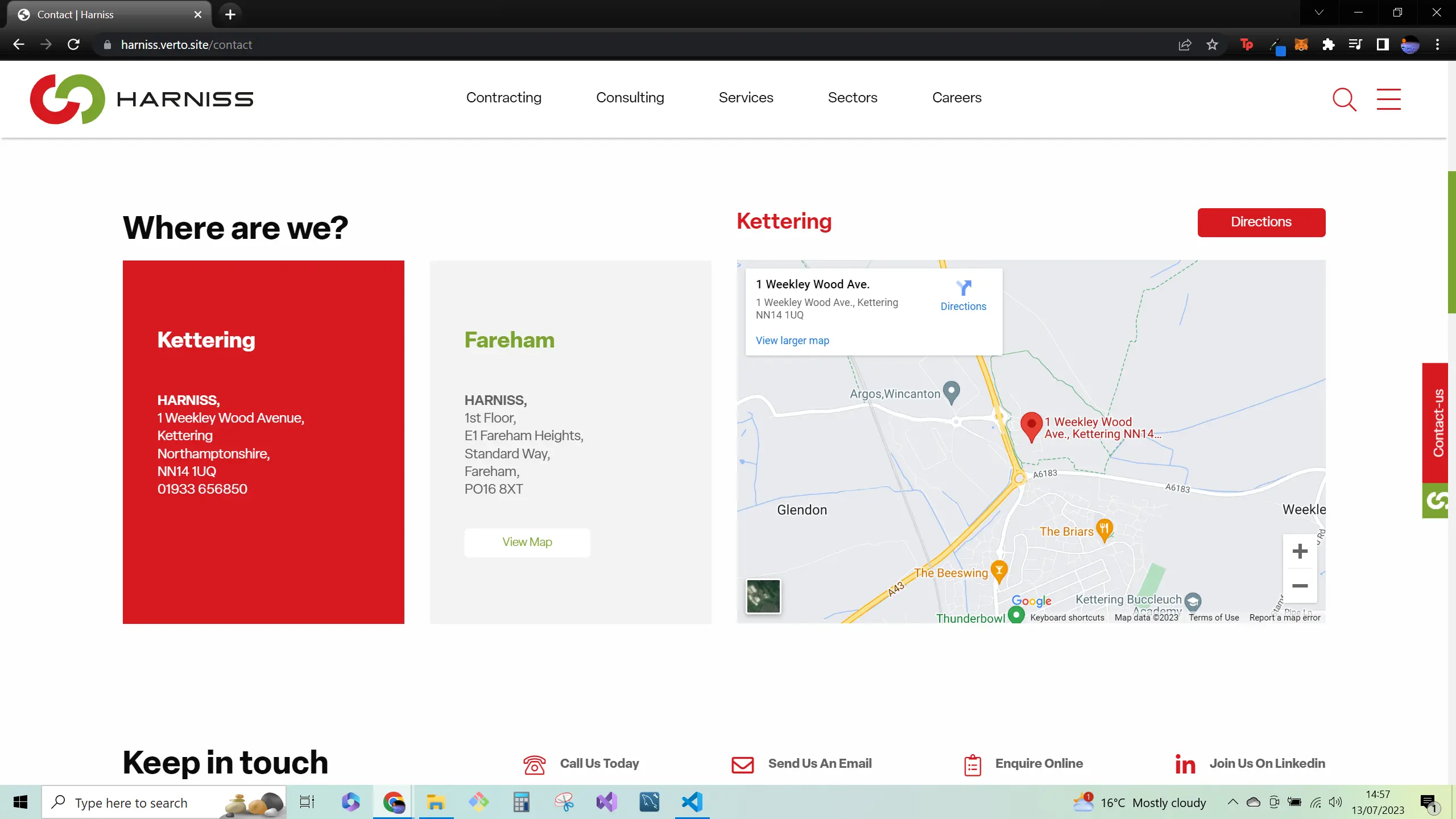Open the Contracting menu item
The image size is (1456, 819).
[x=503, y=97]
